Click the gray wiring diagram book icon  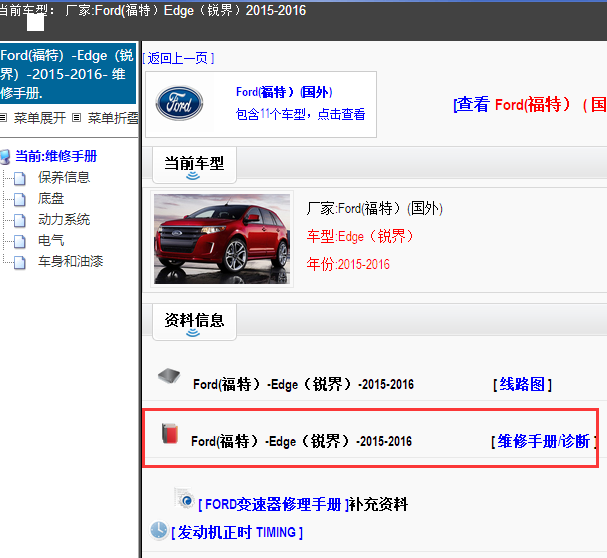[x=169, y=376]
